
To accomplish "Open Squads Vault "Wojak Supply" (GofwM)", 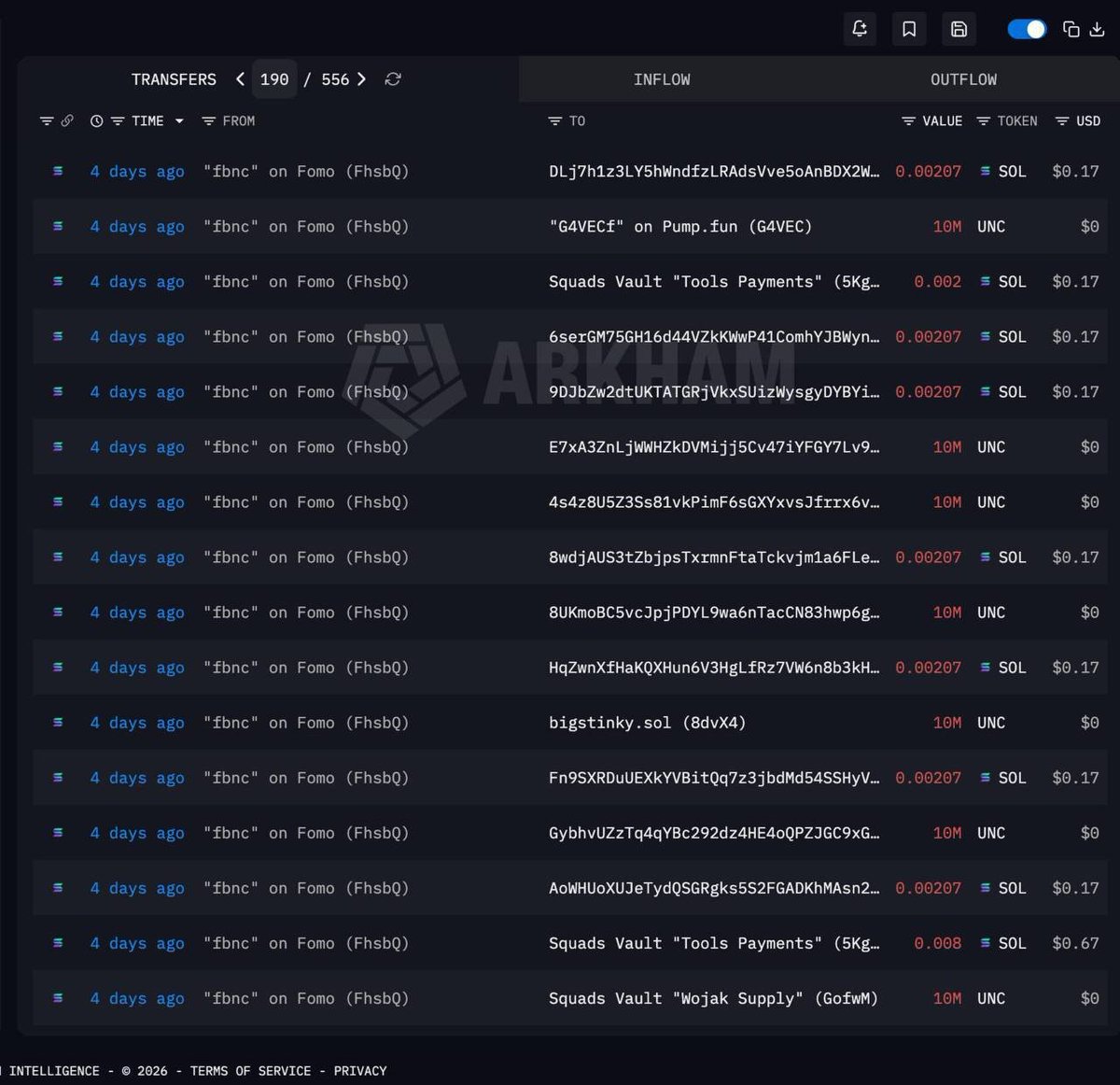I will pyautogui.click(x=713, y=998).
